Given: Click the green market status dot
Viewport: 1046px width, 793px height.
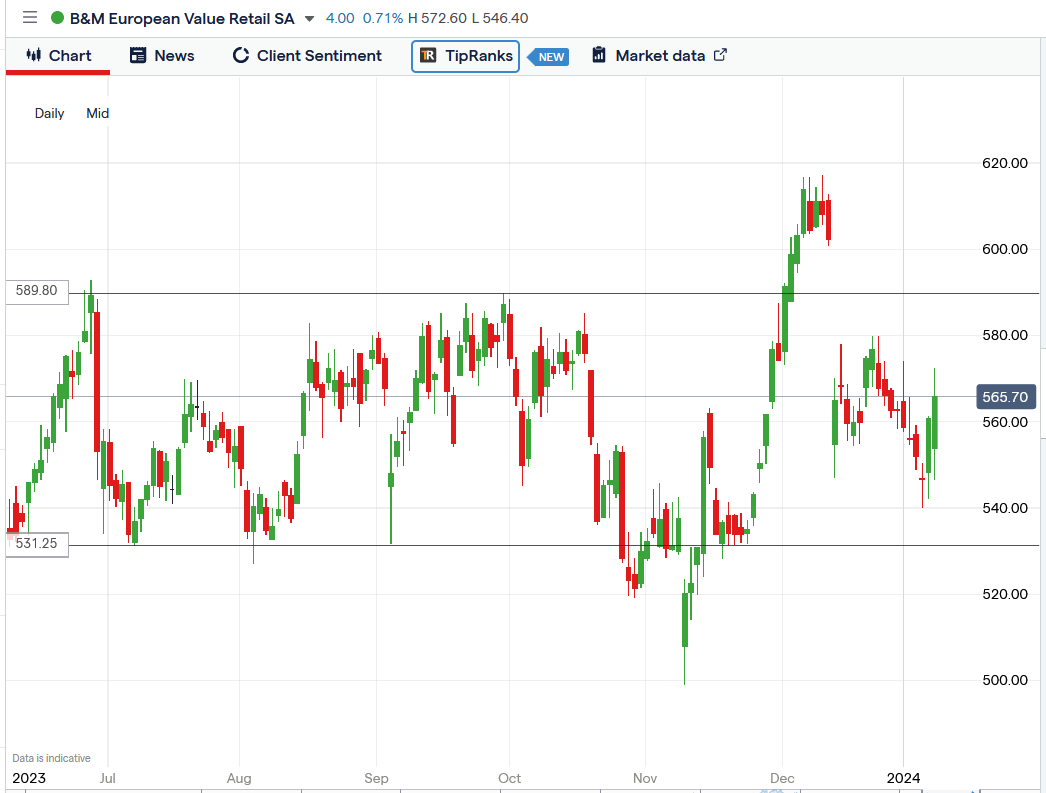Looking at the screenshot, I should click(x=57, y=18).
